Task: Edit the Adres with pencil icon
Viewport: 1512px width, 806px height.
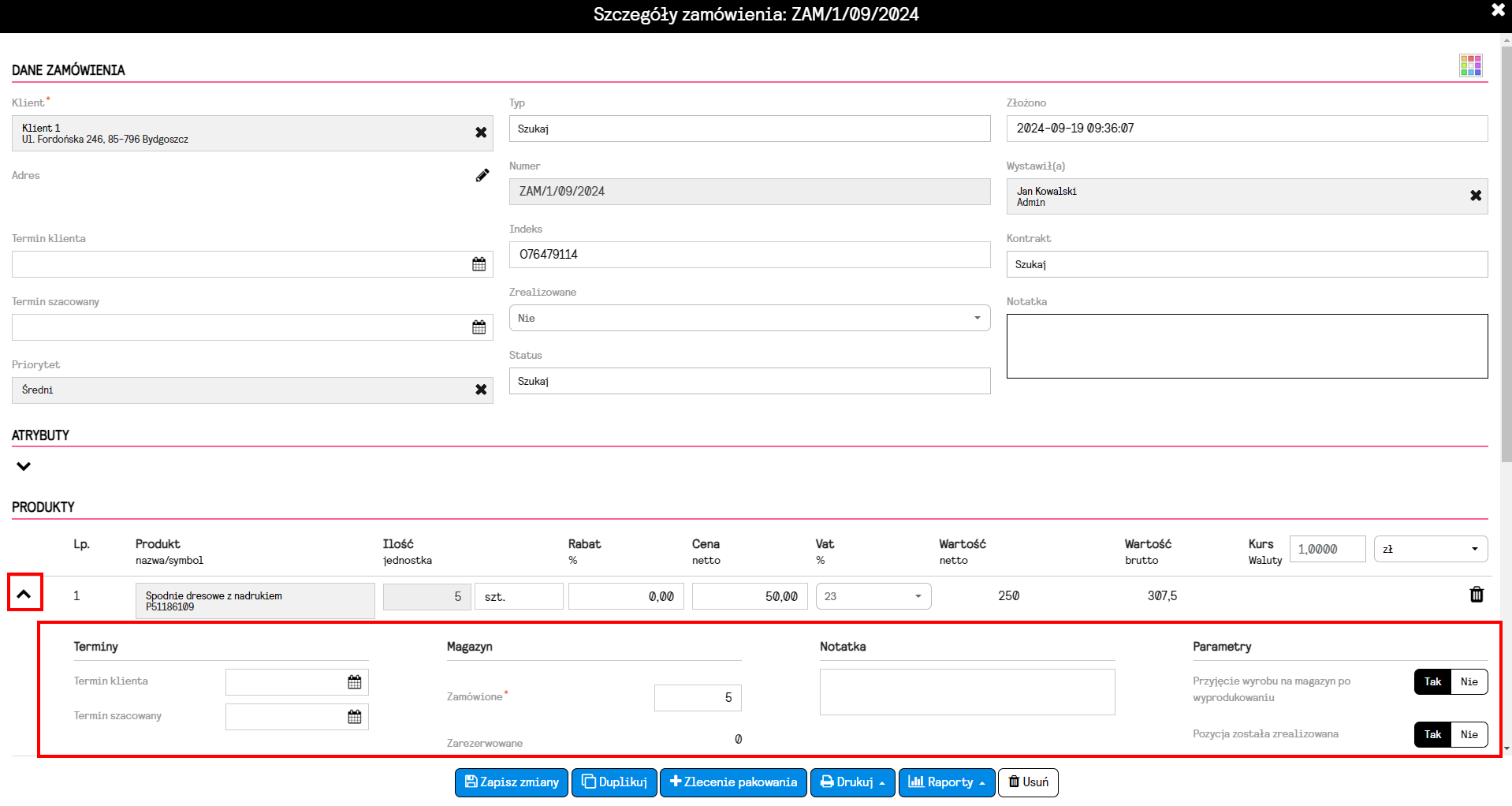Action: (x=482, y=175)
